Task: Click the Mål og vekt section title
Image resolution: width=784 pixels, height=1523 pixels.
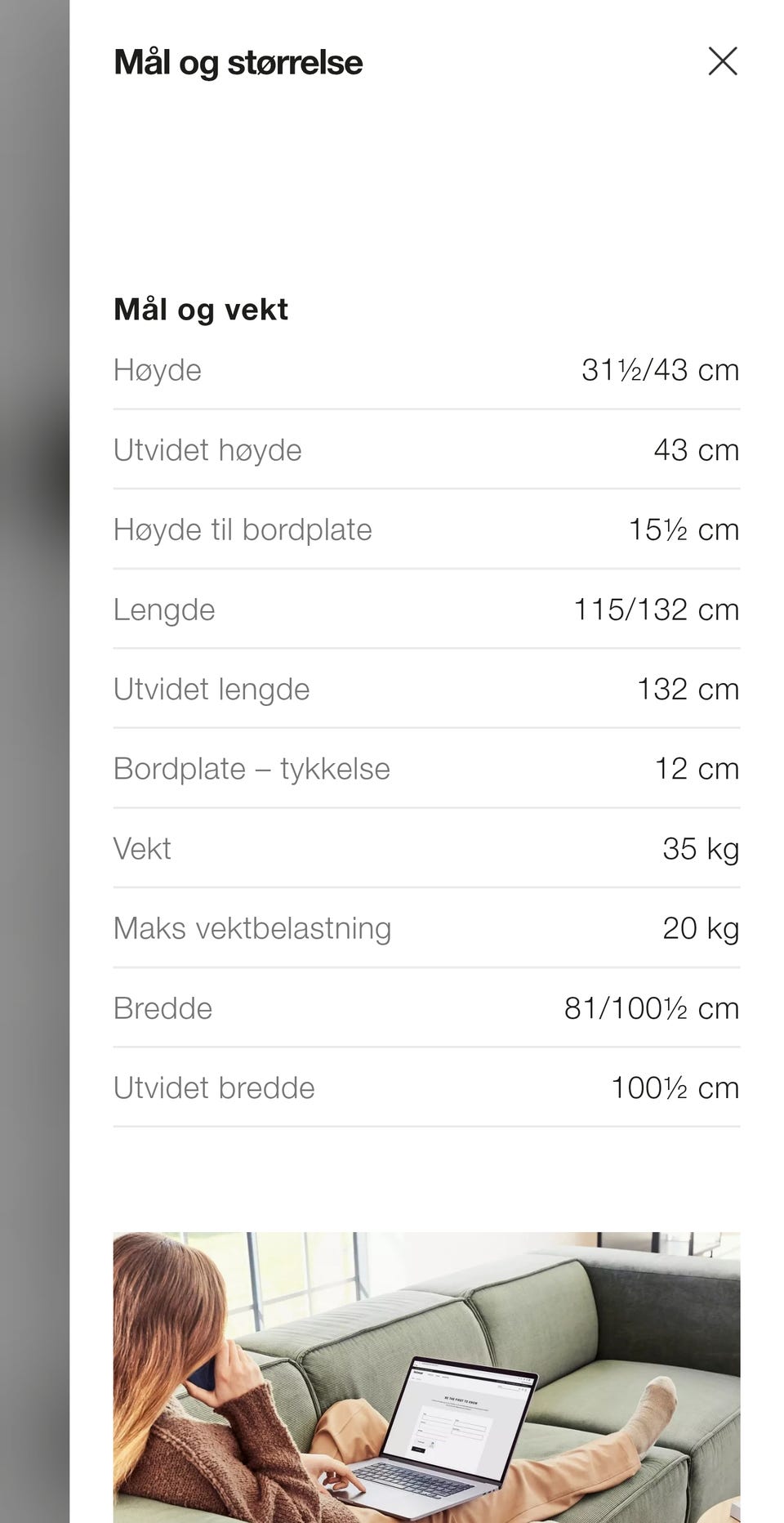Action: click(201, 310)
